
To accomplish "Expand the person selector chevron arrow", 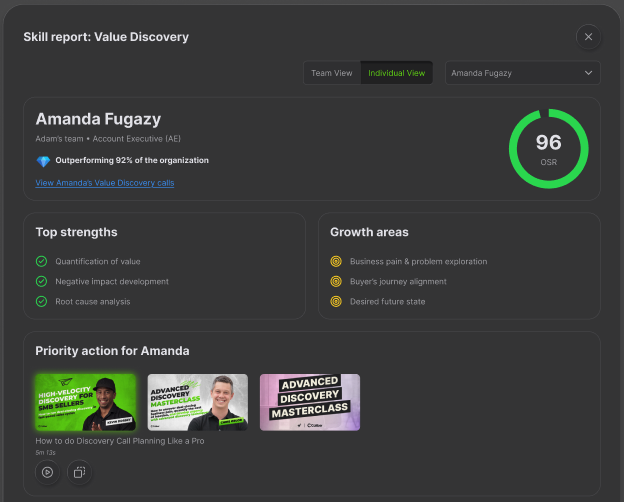I will click(588, 73).
